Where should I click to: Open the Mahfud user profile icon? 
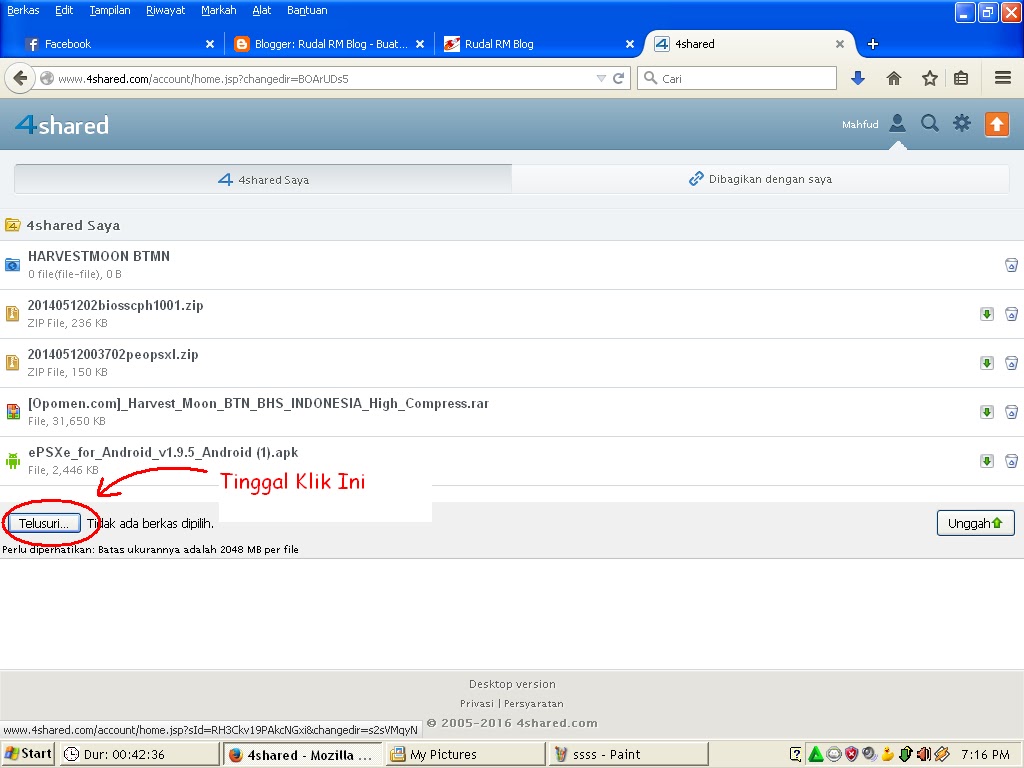coord(897,123)
